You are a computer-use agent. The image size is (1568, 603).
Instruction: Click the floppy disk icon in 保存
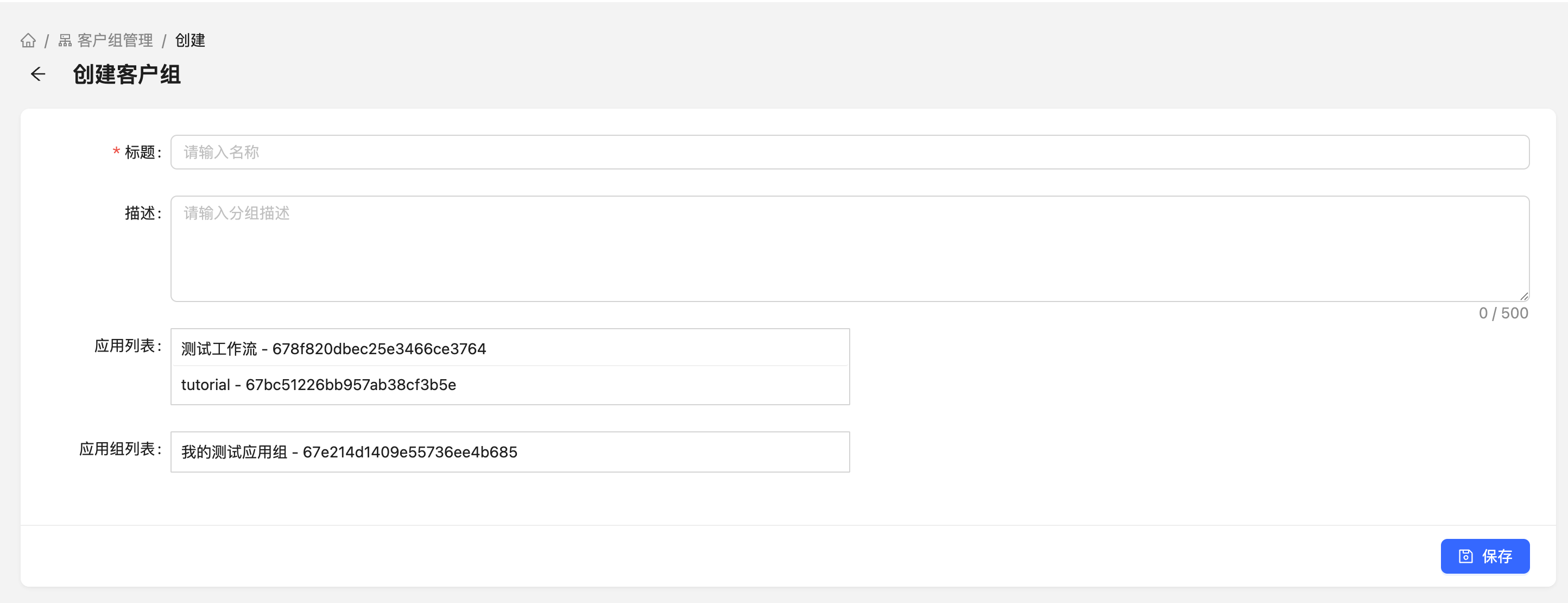click(x=1466, y=556)
